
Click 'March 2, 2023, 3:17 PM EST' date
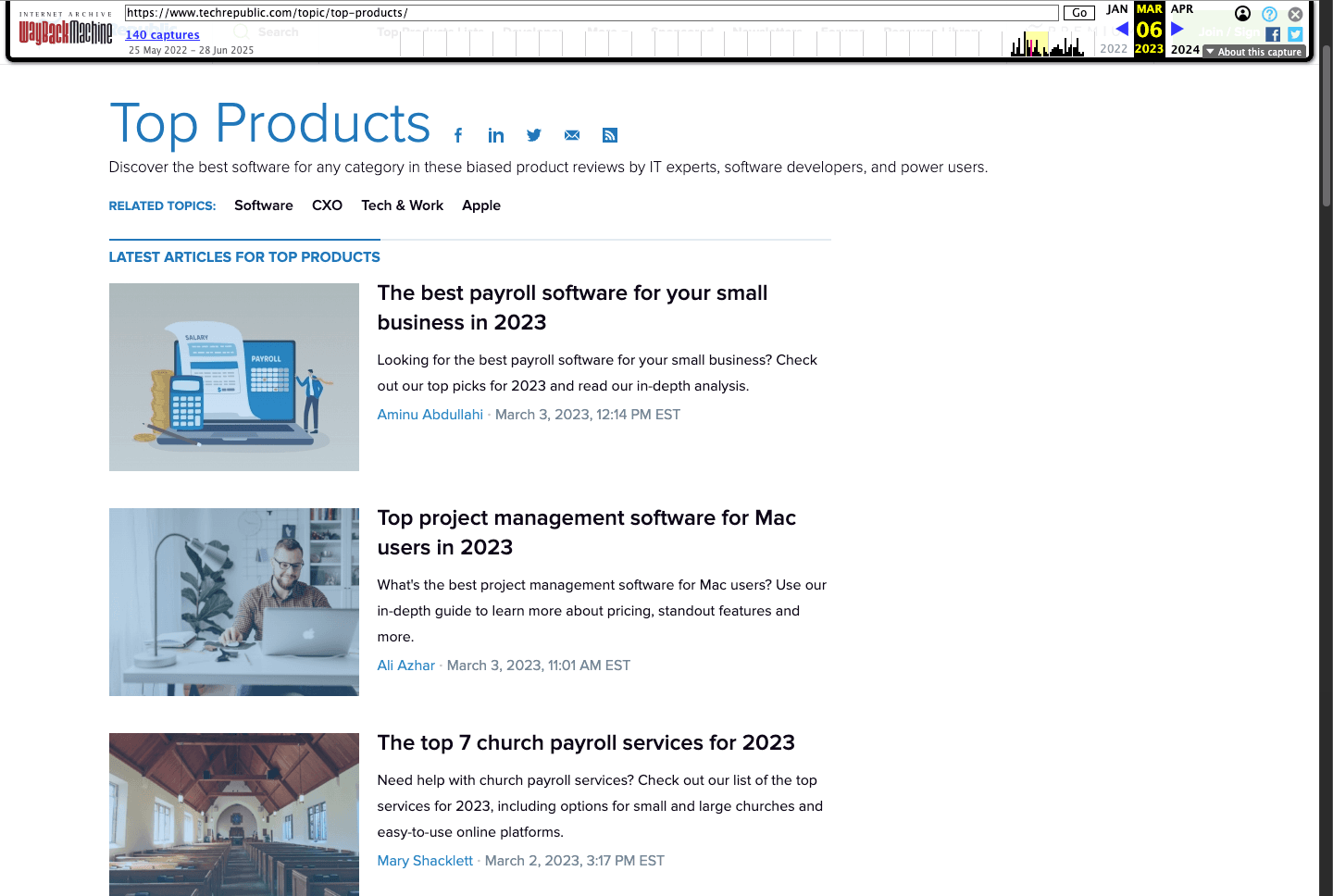coord(575,861)
